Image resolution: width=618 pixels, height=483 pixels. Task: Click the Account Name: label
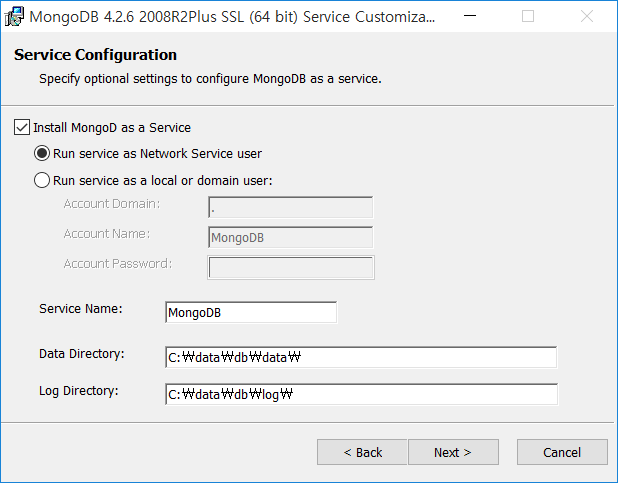coord(107,234)
